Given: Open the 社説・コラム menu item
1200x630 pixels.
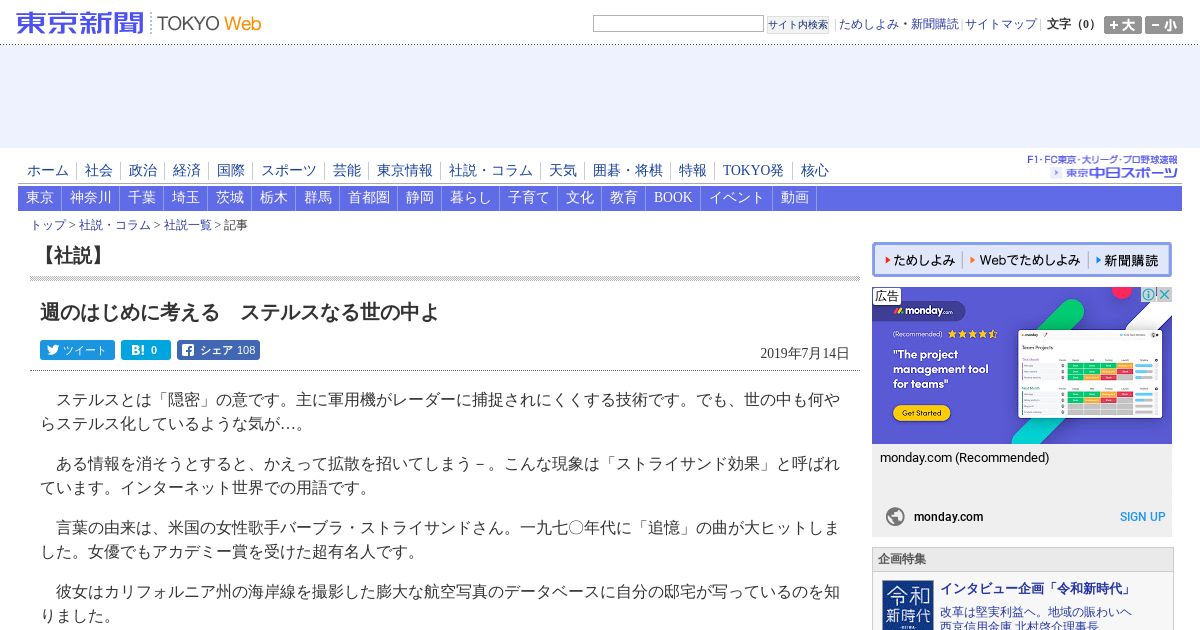Looking at the screenshot, I should (491, 171).
